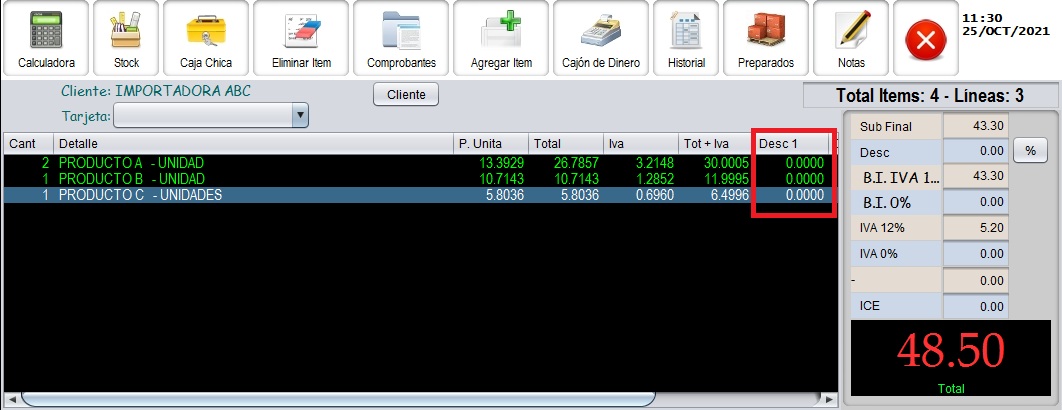Expand the Tarjeta dropdown
This screenshot has height=410, width=1062.
pos(299,117)
